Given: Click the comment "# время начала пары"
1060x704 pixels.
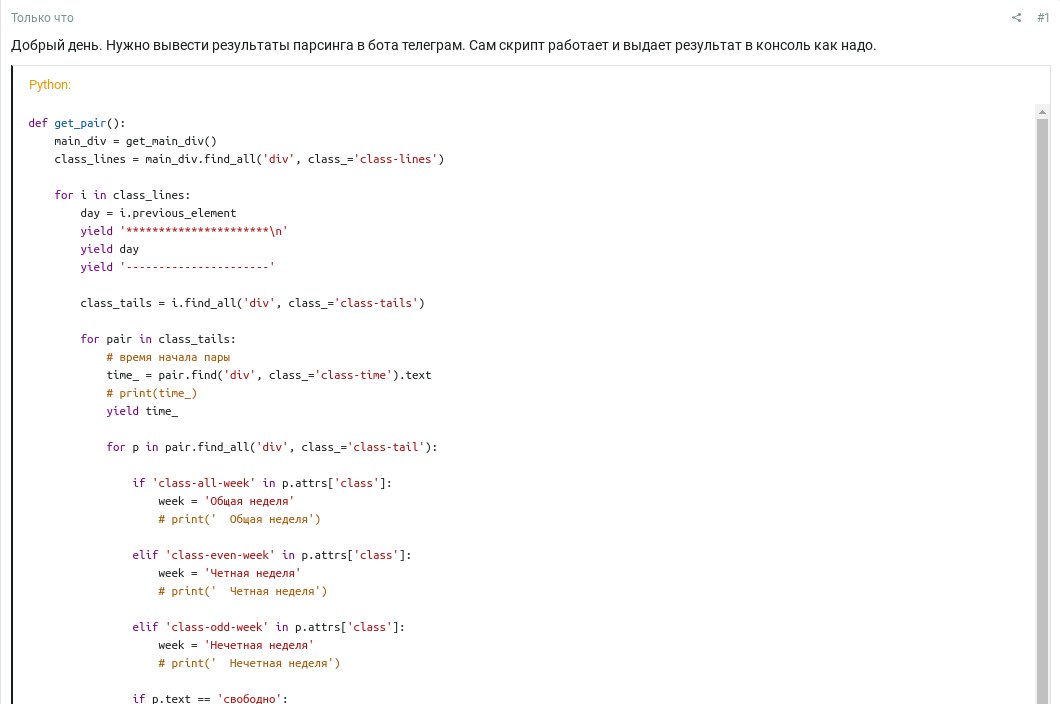Looking at the screenshot, I should coord(168,357).
